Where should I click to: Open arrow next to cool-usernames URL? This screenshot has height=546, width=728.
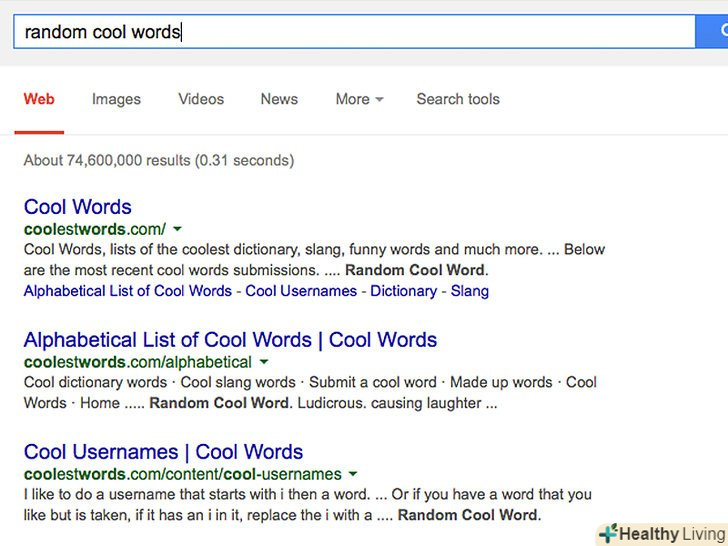pyautogui.click(x=354, y=474)
